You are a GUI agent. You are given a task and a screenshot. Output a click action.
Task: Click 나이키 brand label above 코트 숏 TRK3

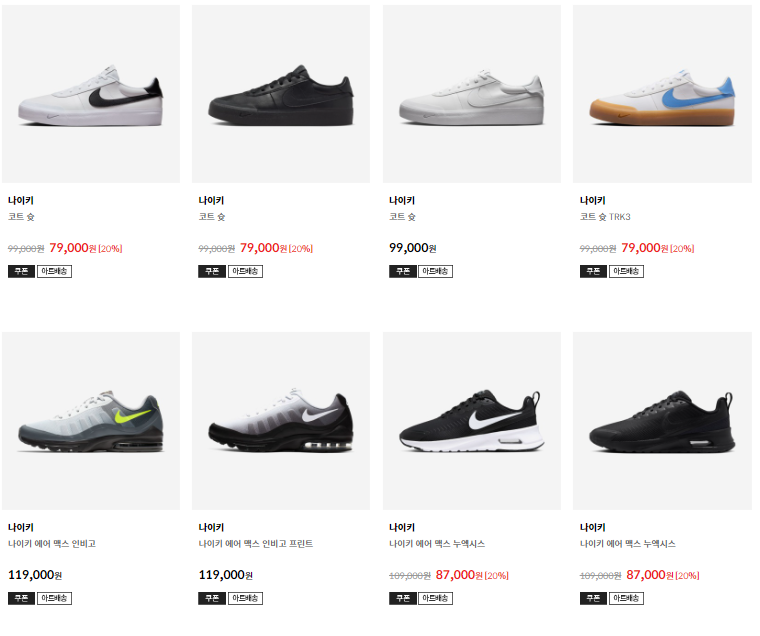[x=592, y=200]
